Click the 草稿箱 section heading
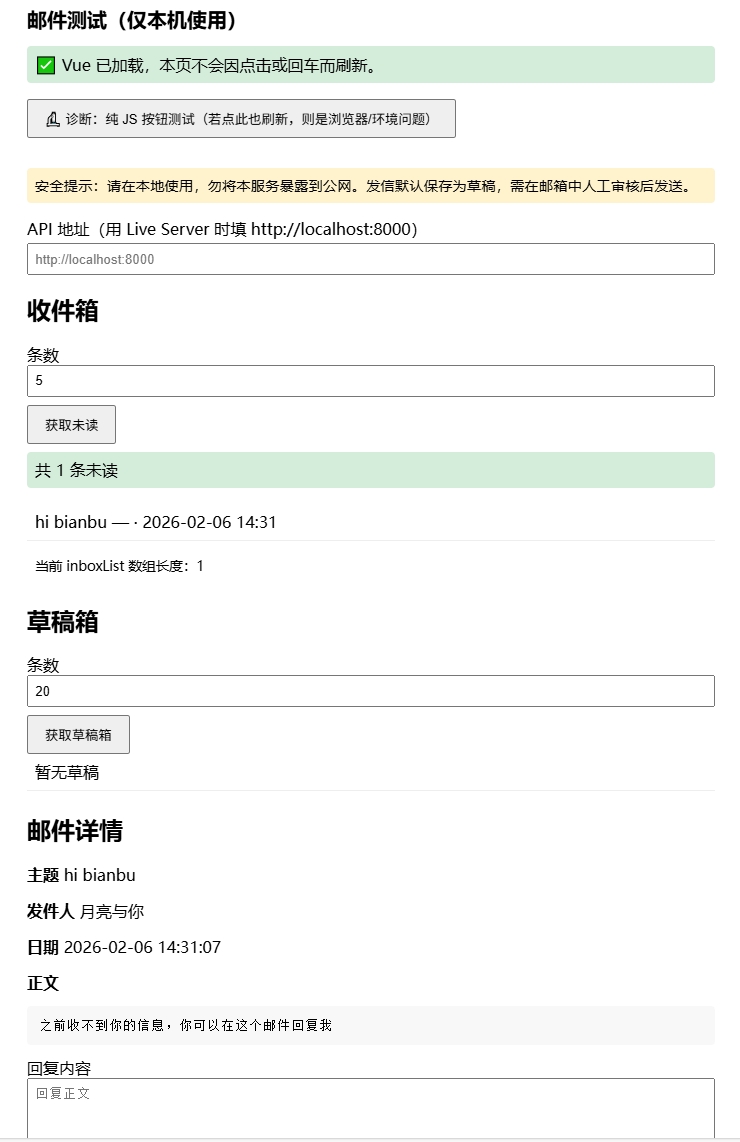Screen dimensions: 740x1142 [62, 622]
